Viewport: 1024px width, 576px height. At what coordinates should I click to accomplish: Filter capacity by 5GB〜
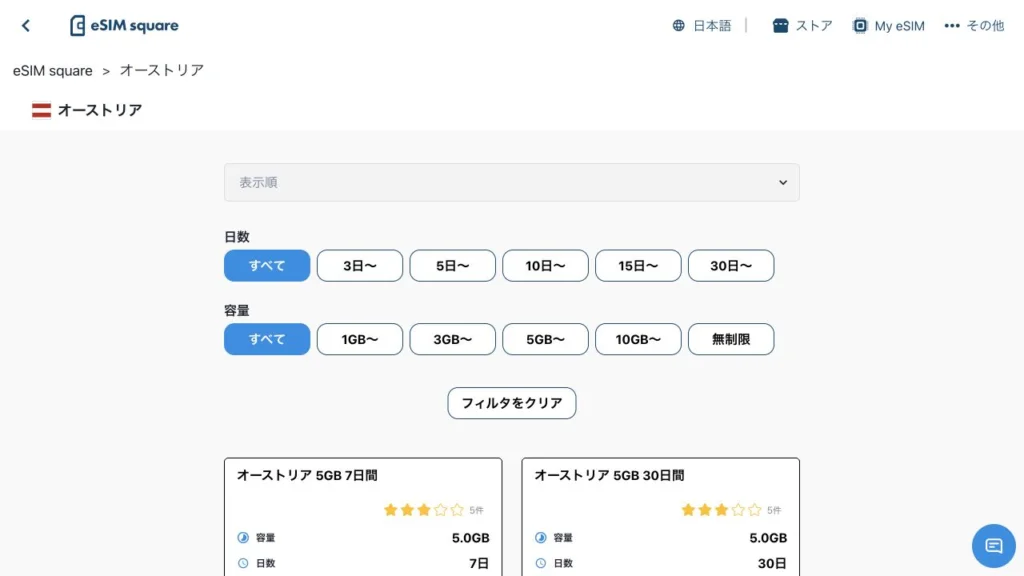[545, 339]
